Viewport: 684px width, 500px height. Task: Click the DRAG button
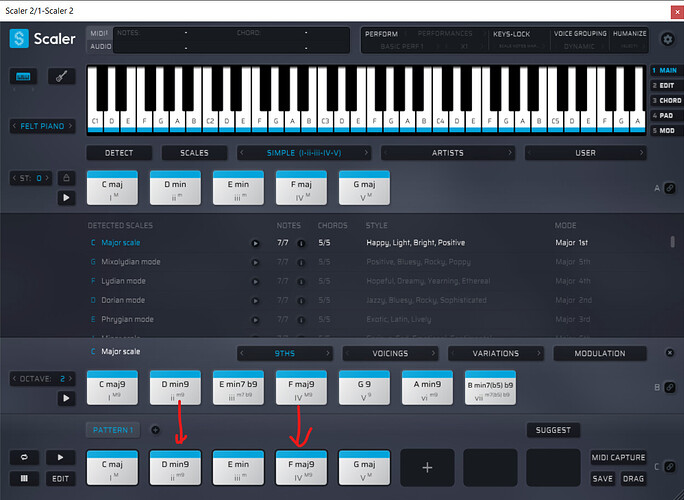[633, 479]
